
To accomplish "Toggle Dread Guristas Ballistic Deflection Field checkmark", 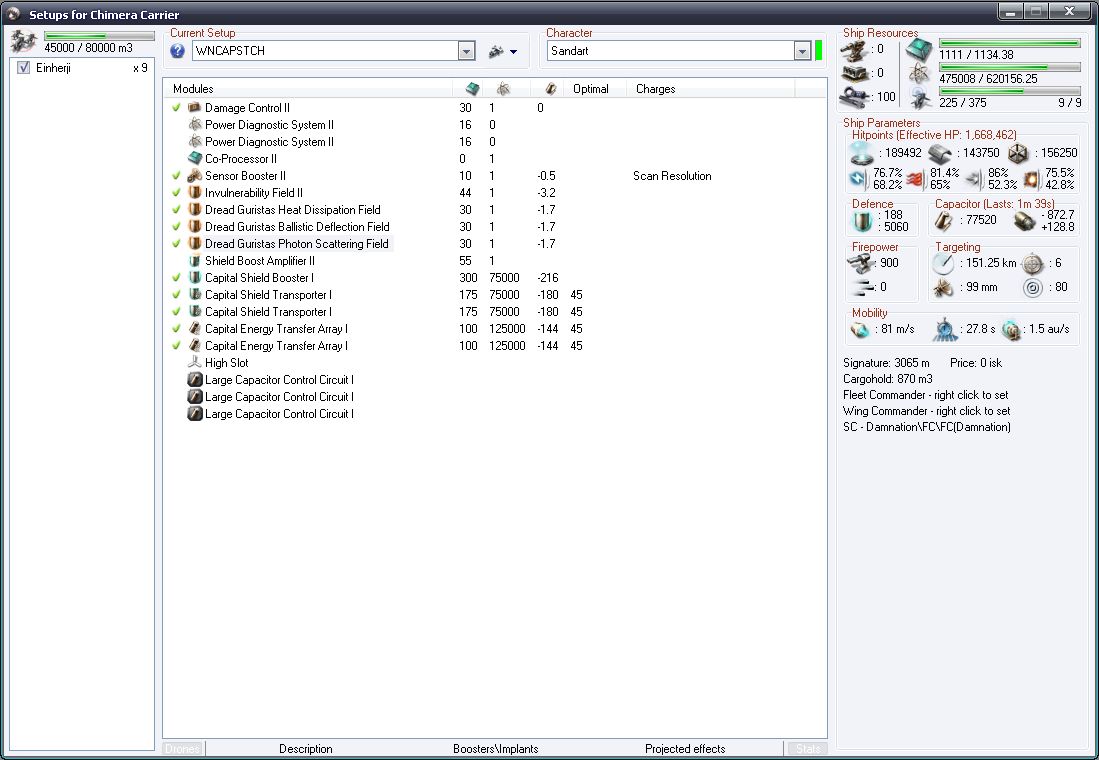I will [176, 226].
